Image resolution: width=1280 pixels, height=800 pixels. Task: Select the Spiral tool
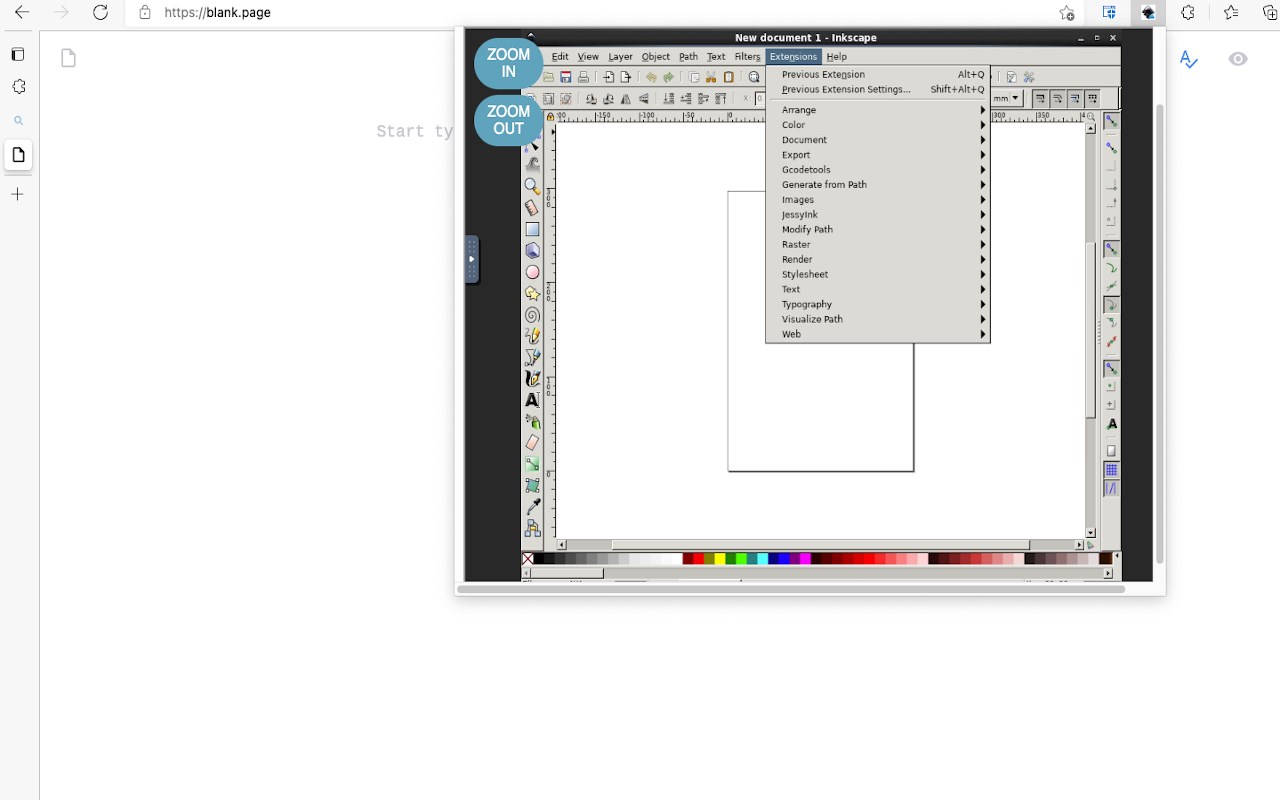tap(532, 315)
